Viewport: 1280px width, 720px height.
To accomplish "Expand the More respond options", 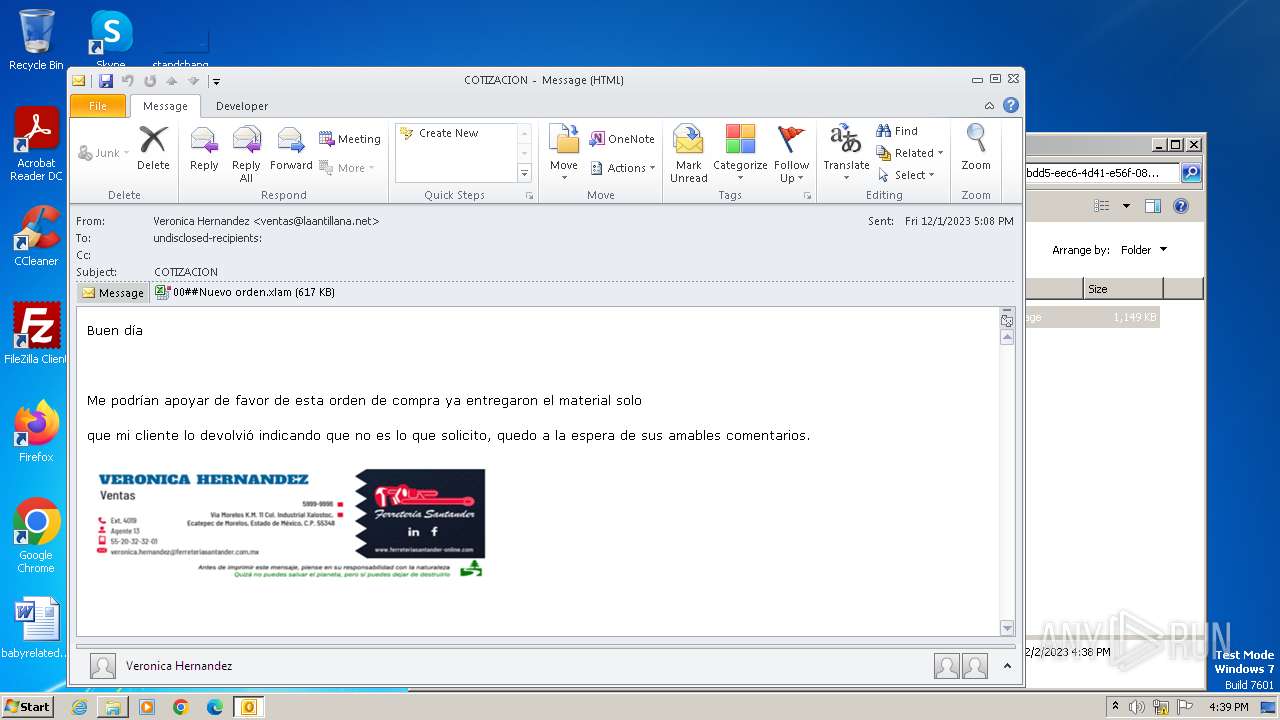I will (347, 168).
